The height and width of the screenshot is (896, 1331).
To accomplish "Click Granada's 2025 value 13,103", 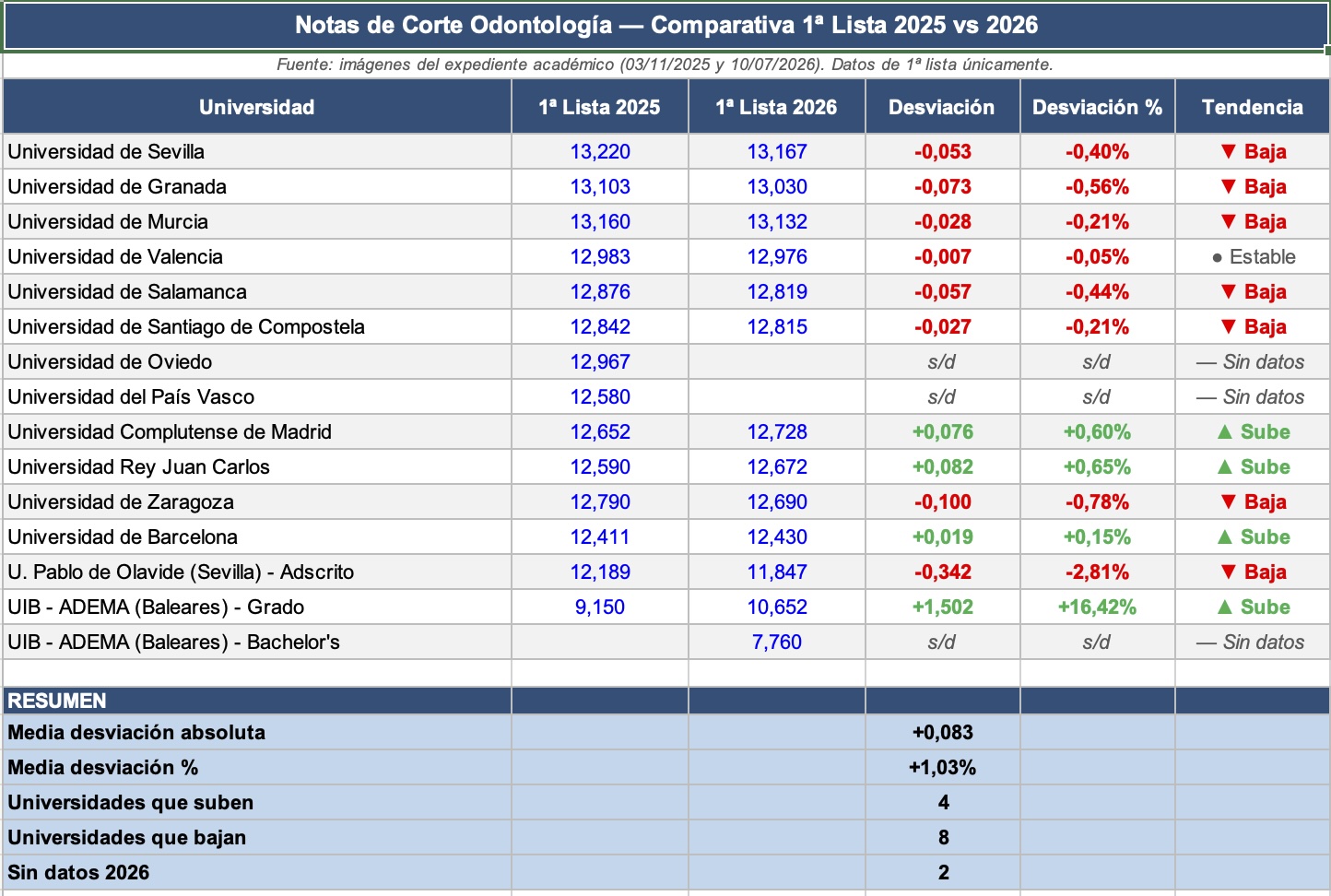I will pyautogui.click(x=599, y=186).
